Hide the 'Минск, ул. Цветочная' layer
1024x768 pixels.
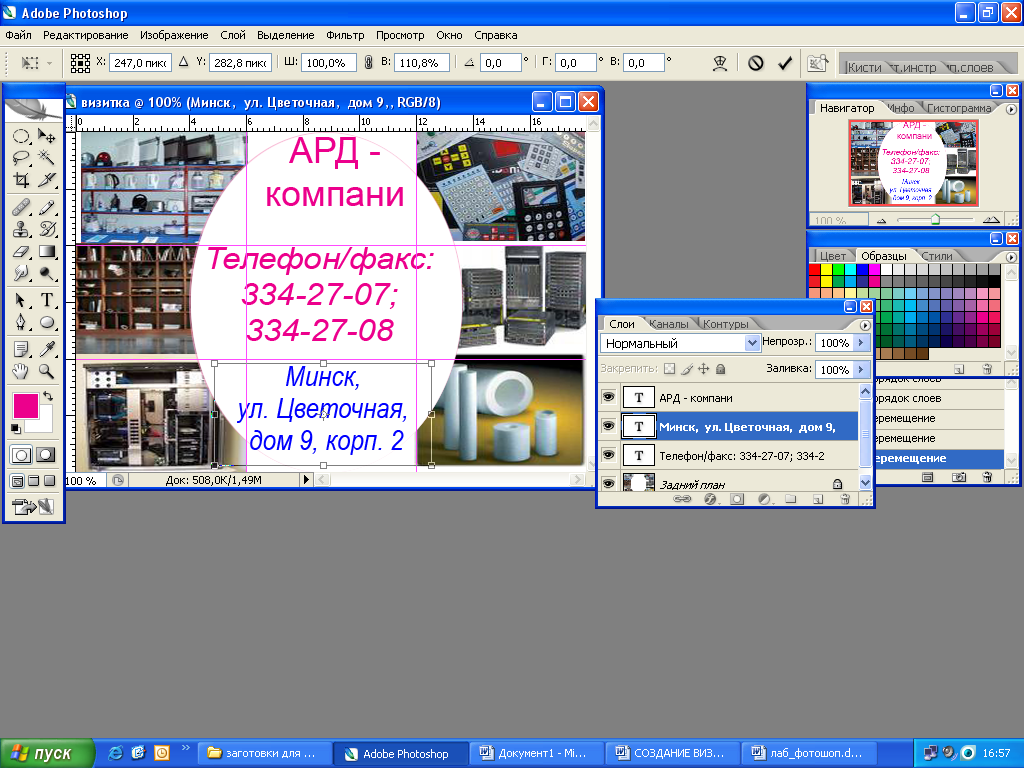[609, 426]
